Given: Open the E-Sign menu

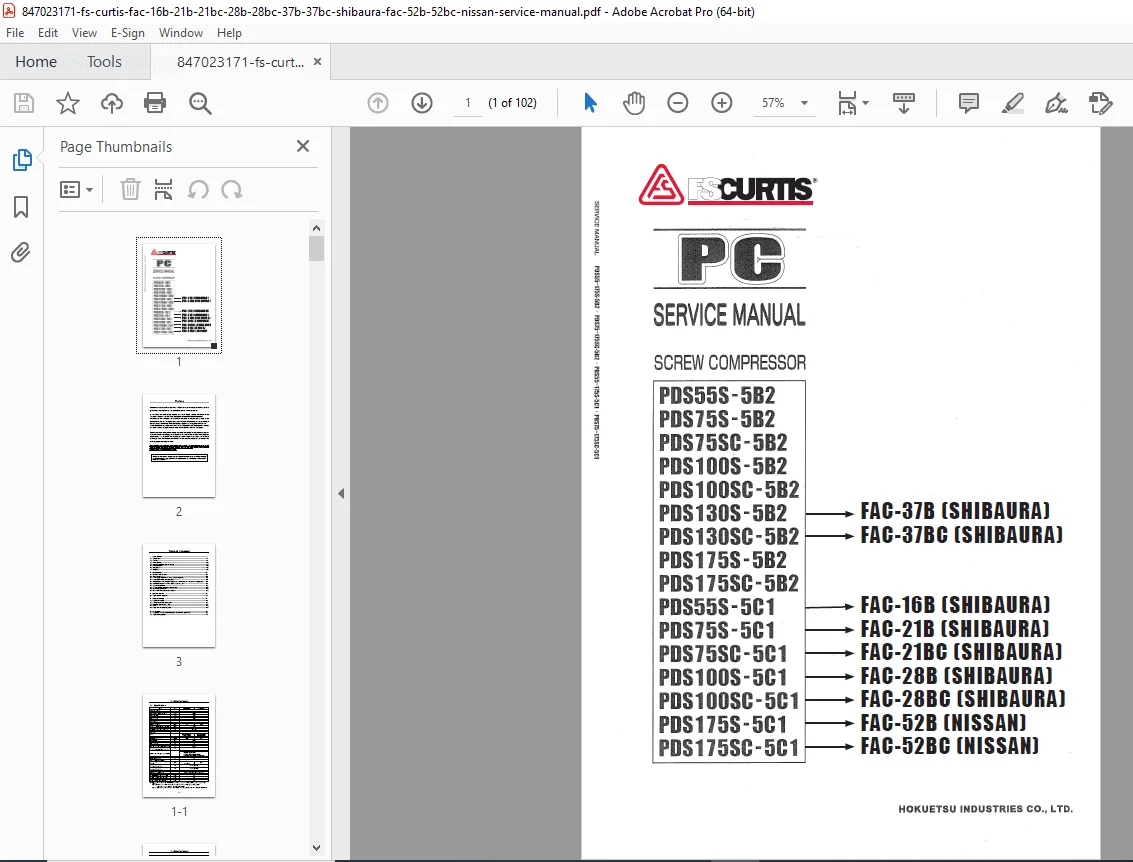Looking at the screenshot, I should click(127, 33).
